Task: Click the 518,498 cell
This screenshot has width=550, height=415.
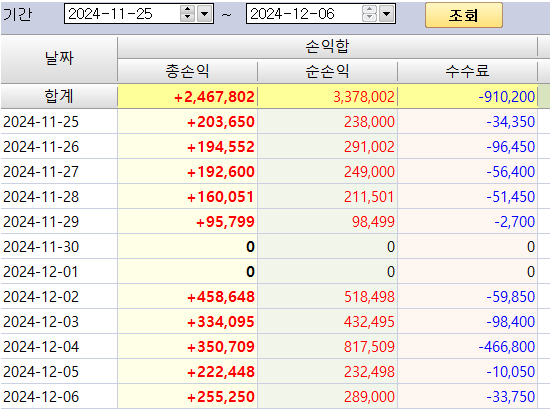Action: pyautogui.click(x=327, y=296)
